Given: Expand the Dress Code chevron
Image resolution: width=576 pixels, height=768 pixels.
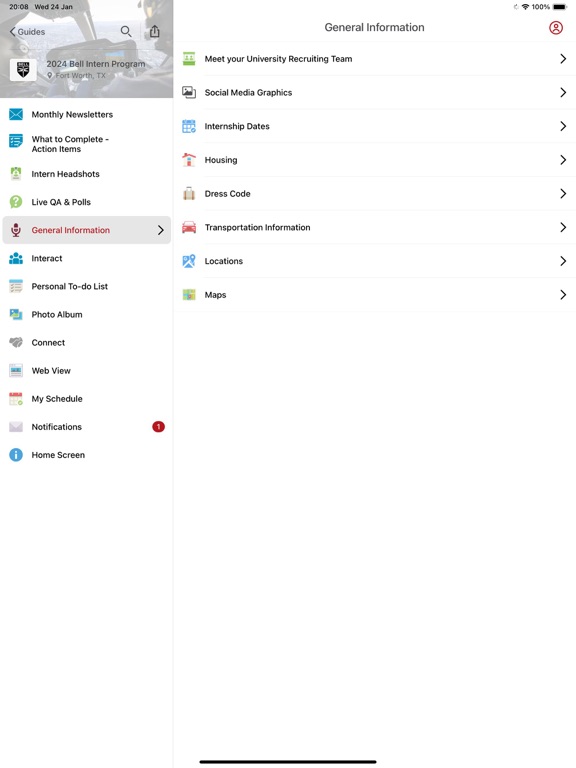Looking at the screenshot, I should click(563, 193).
